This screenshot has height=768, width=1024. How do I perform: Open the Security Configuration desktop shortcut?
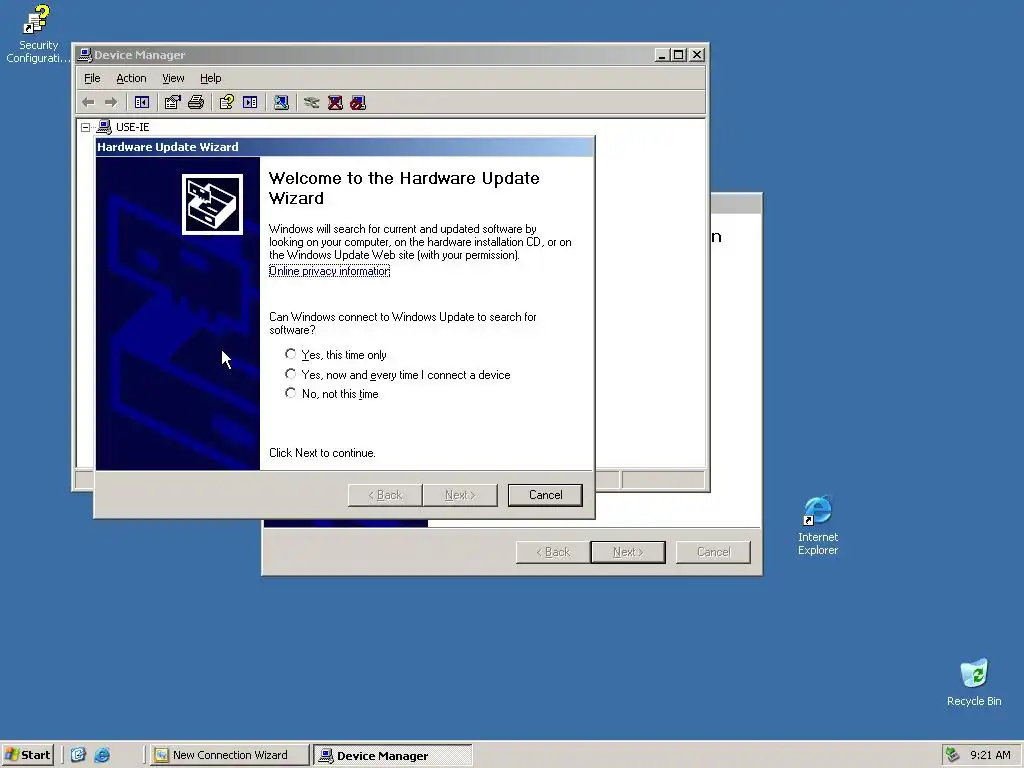click(x=37, y=34)
